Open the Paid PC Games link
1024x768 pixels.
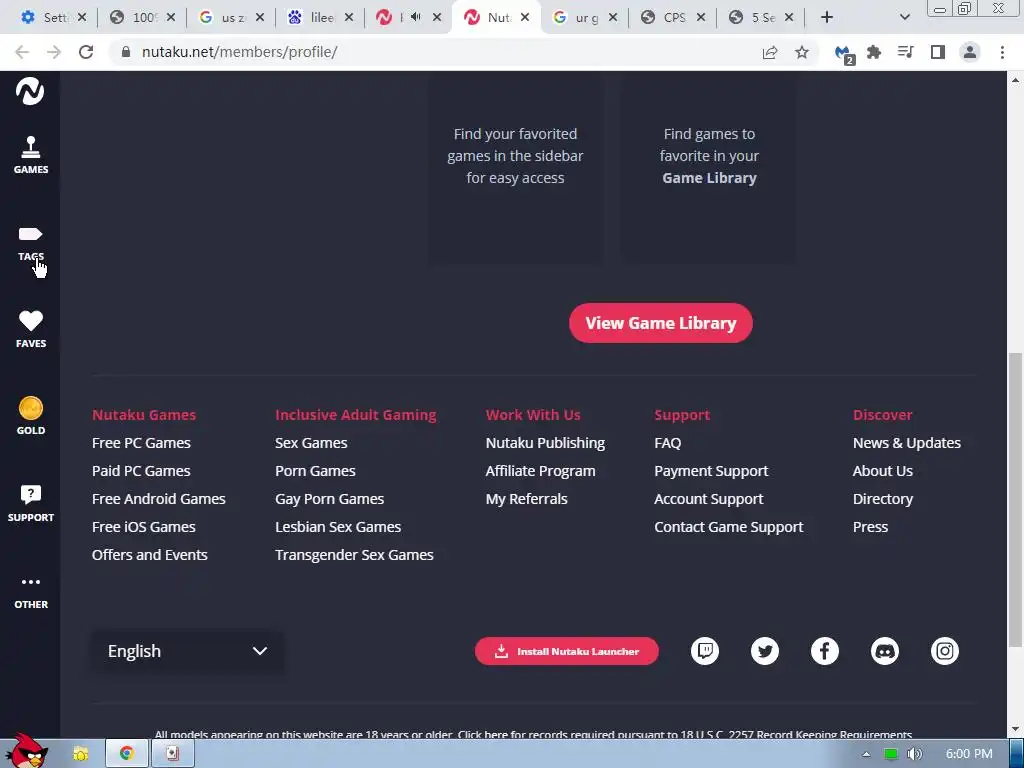pos(141,471)
